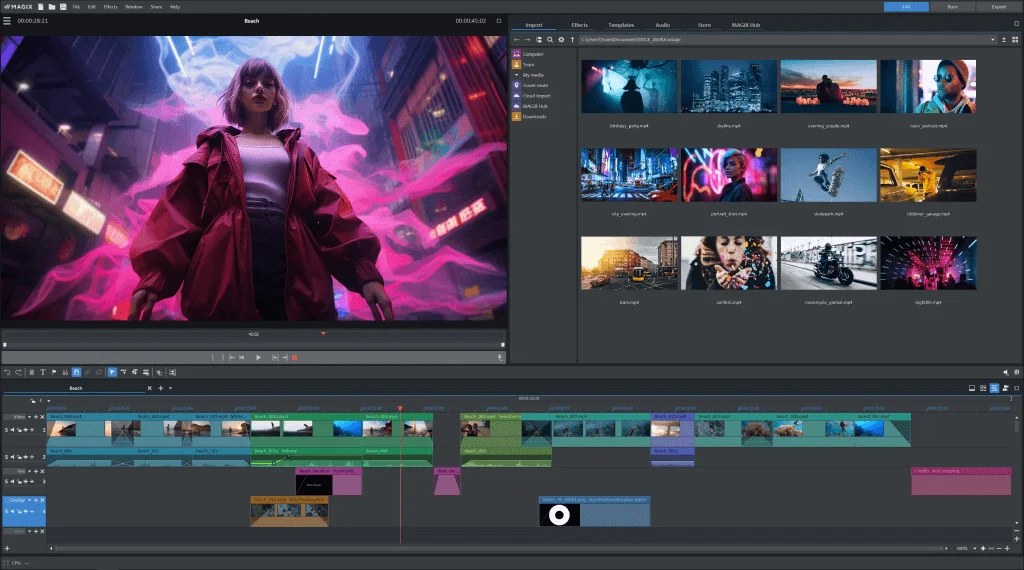Viewport: 1024px width, 570px height.
Task: Click the gear options icon in Import panel
Action: point(560,39)
